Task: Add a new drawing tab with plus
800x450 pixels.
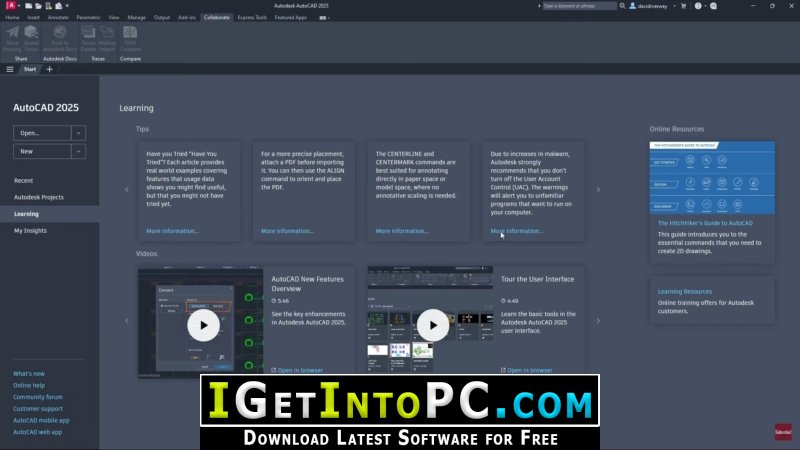Action: (49, 69)
